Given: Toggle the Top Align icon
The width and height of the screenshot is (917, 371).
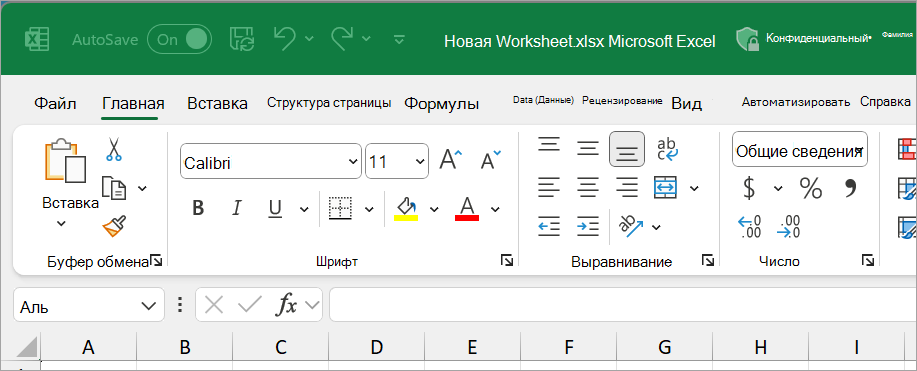Looking at the screenshot, I should coord(549,144).
